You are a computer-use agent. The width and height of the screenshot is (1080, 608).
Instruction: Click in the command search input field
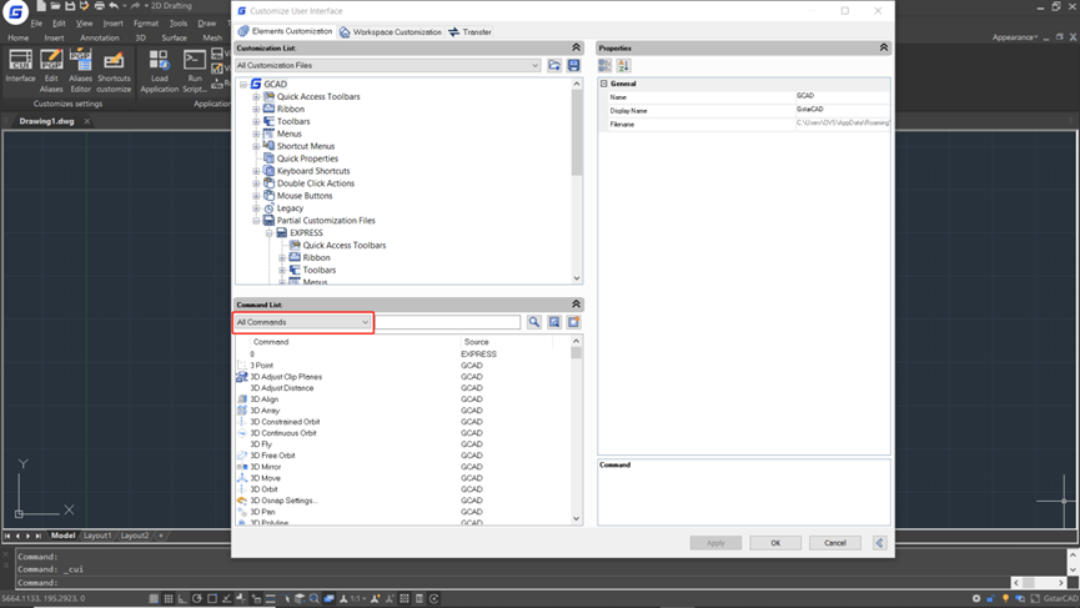click(448, 322)
